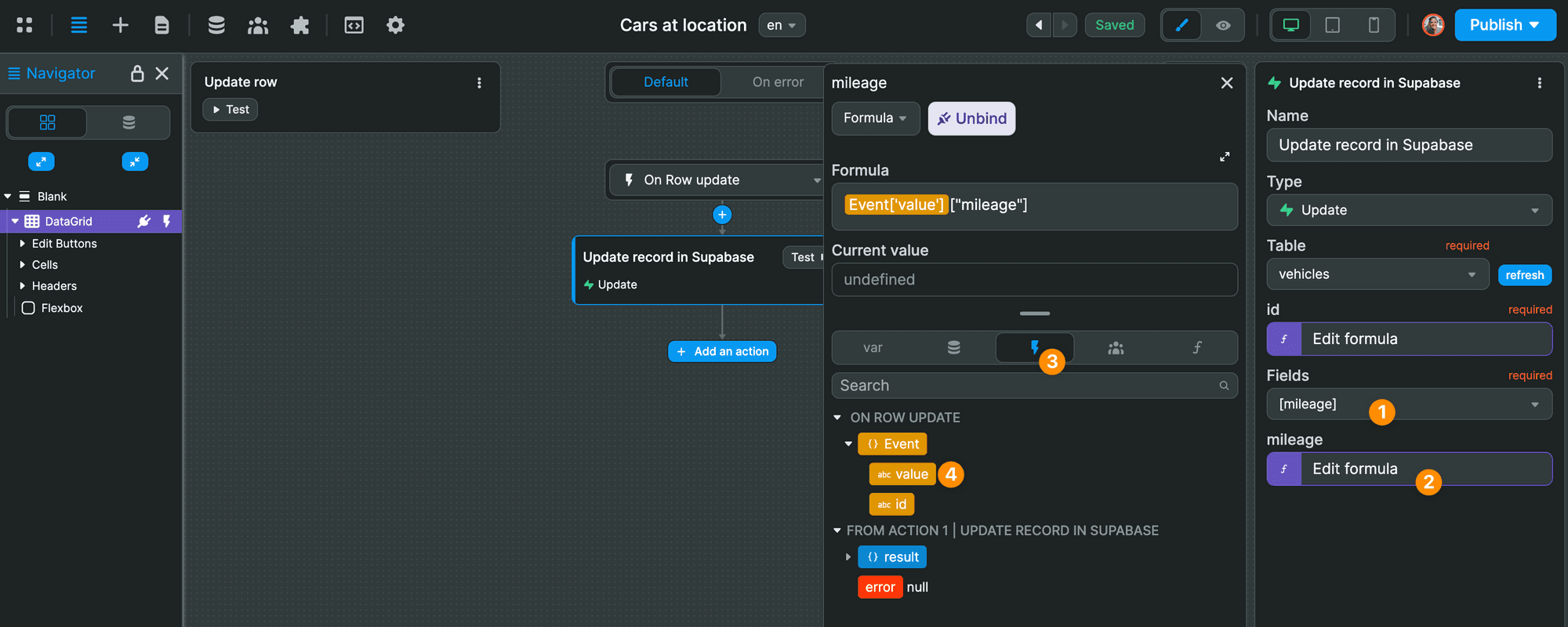
Task: Grab the formula panel divider handle
Action: 1035,313
